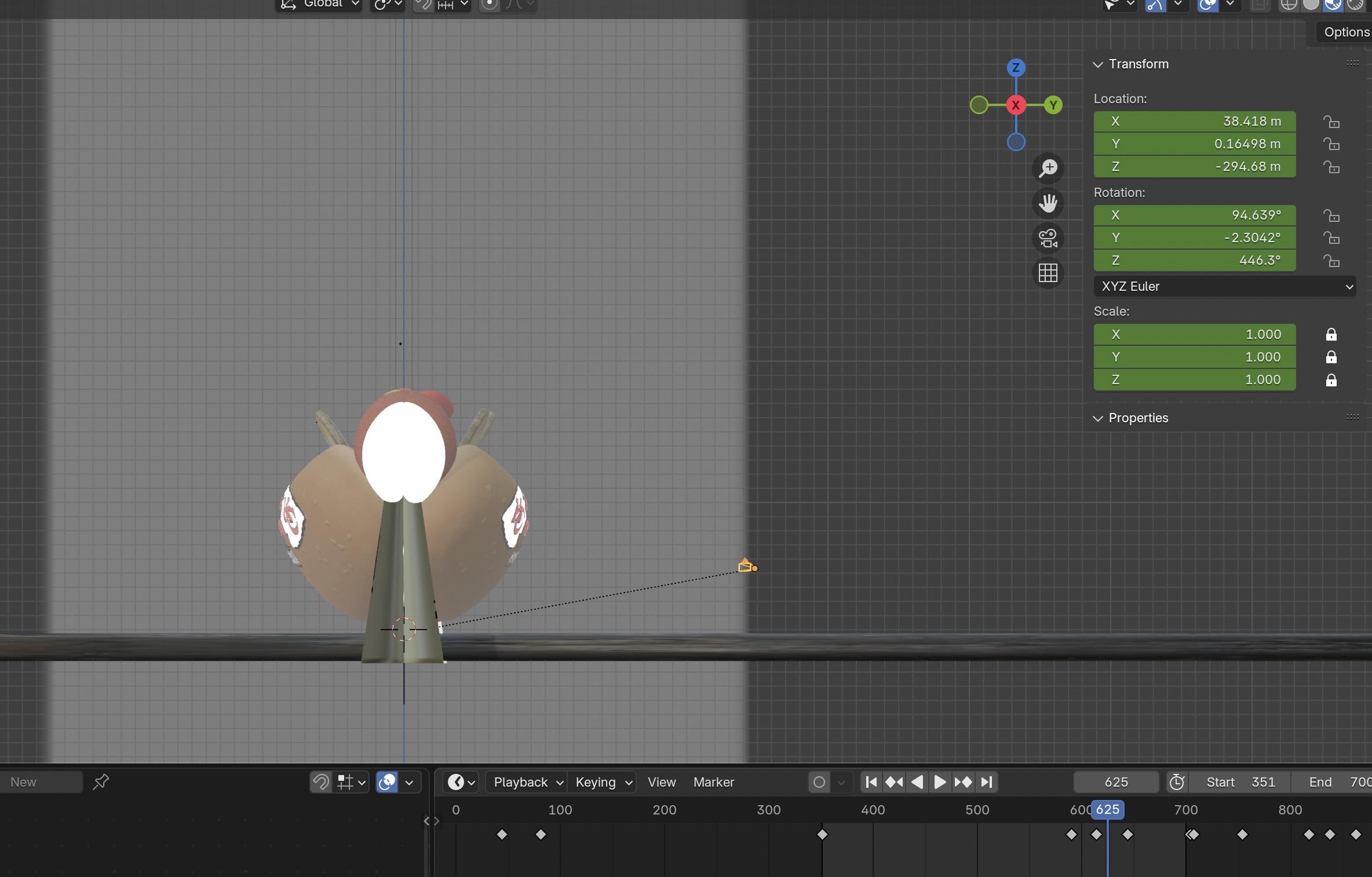Viewport: 1372px width, 877px height.
Task: Activate the pan view hand icon
Action: click(1048, 203)
